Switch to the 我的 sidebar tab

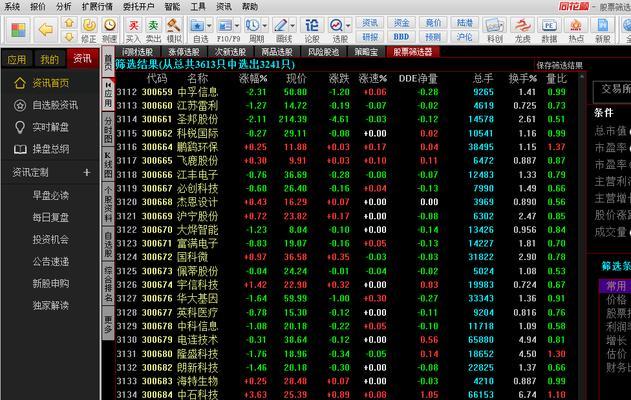(x=49, y=60)
